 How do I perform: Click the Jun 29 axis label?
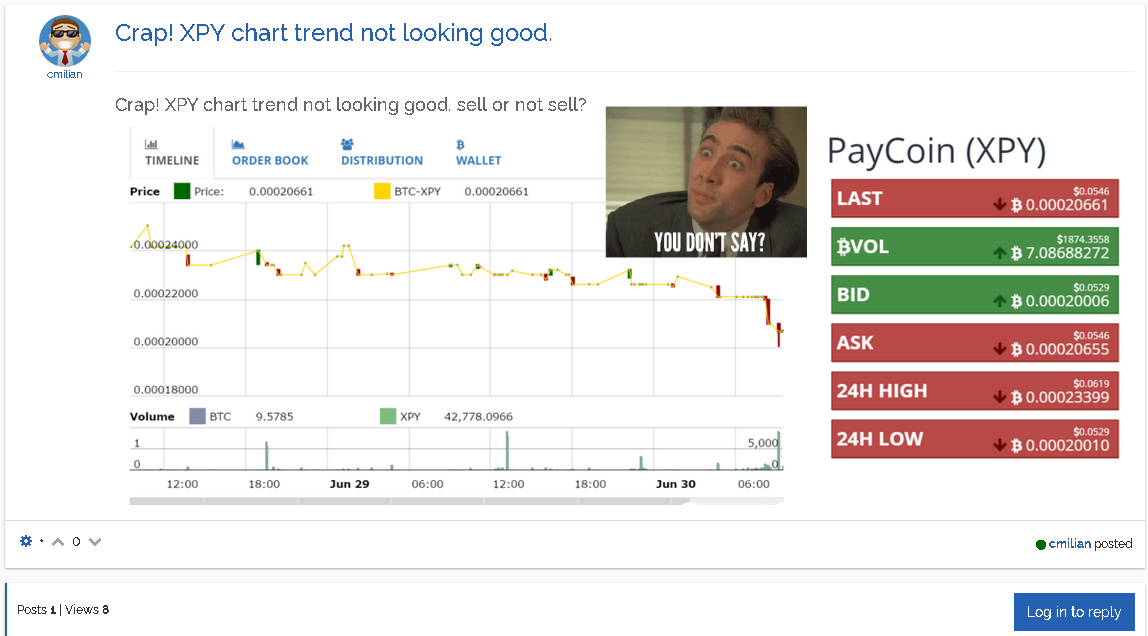349,484
